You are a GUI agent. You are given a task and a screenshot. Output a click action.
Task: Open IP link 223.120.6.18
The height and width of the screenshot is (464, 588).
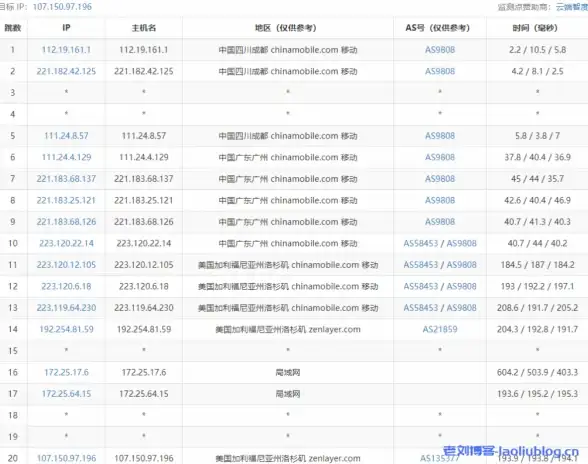pyautogui.click(x=66, y=286)
